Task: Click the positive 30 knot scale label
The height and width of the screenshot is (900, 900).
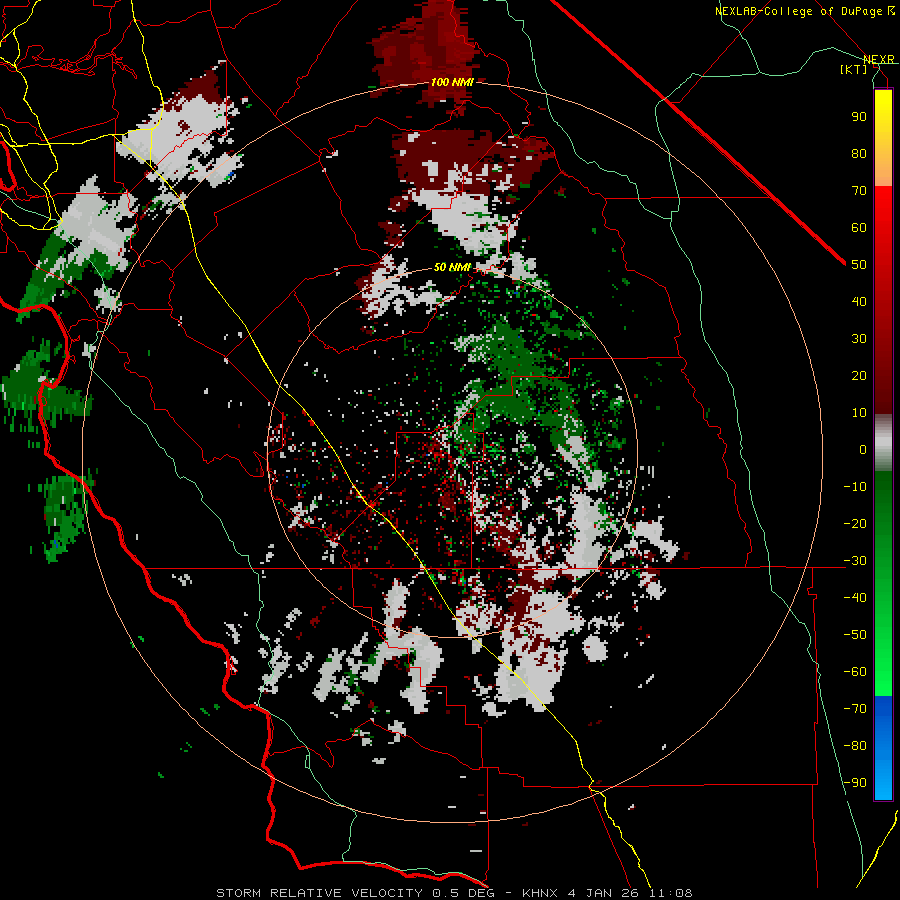Action: (x=859, y=339)
